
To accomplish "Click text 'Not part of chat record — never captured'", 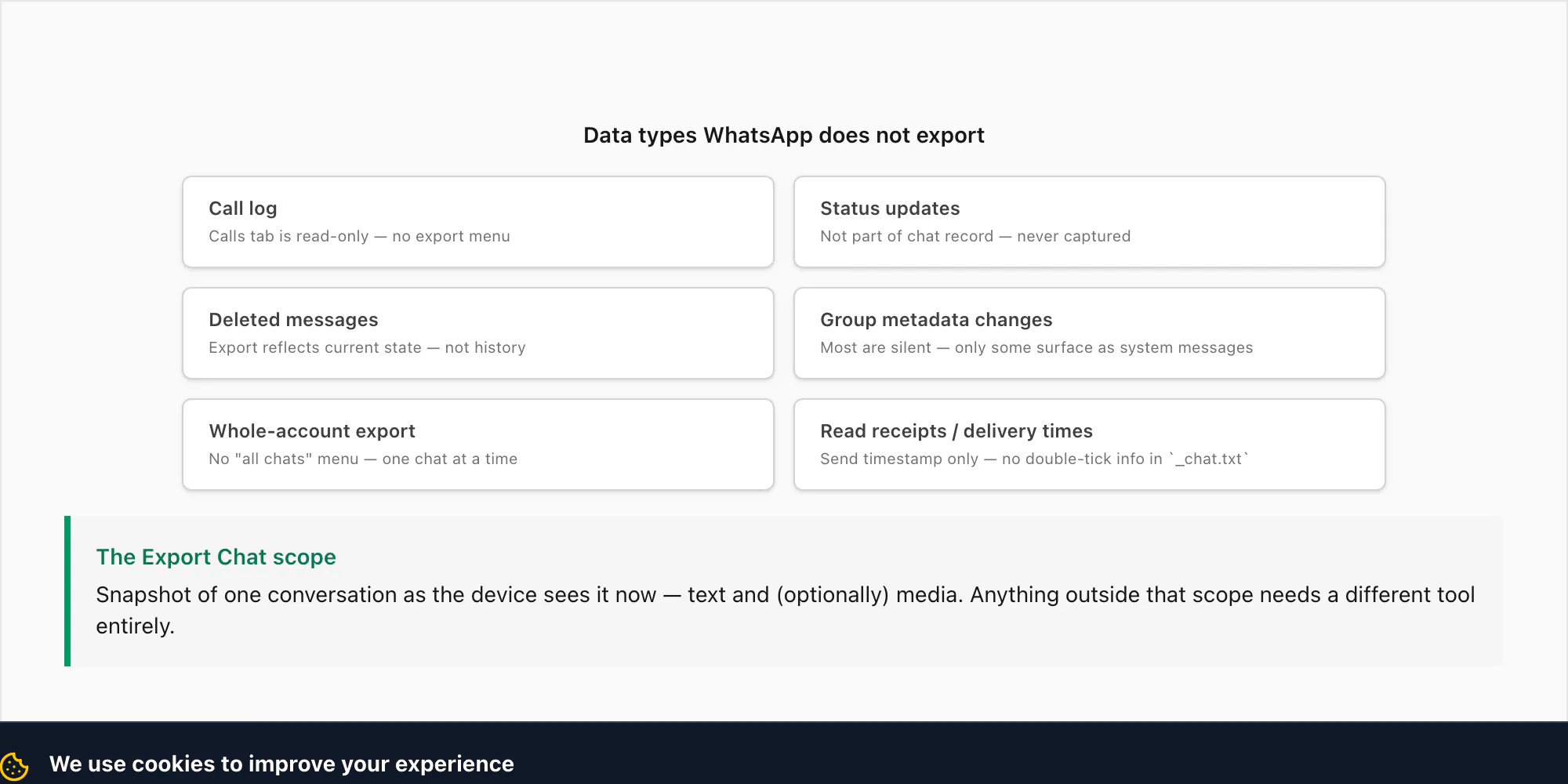I will 975,236.
